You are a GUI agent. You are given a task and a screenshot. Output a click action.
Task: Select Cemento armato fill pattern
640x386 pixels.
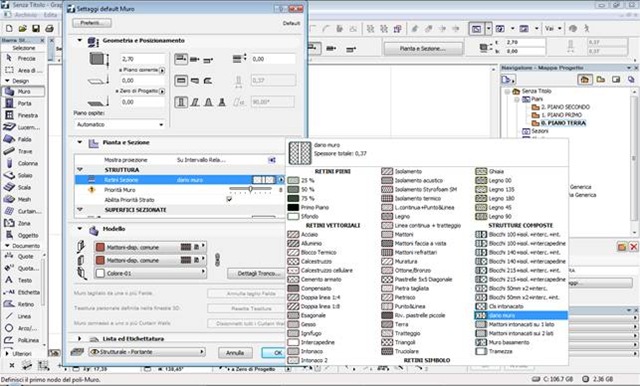(314, 280)
